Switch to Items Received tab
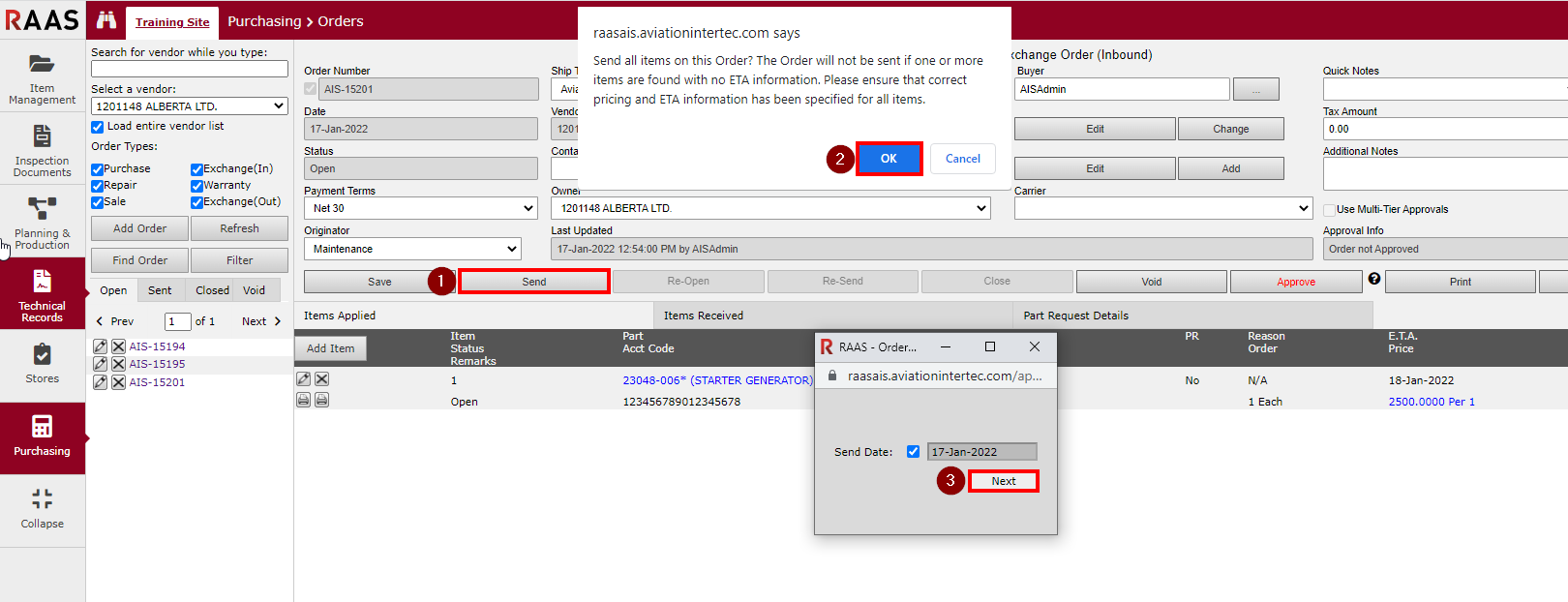 point(703,316)
